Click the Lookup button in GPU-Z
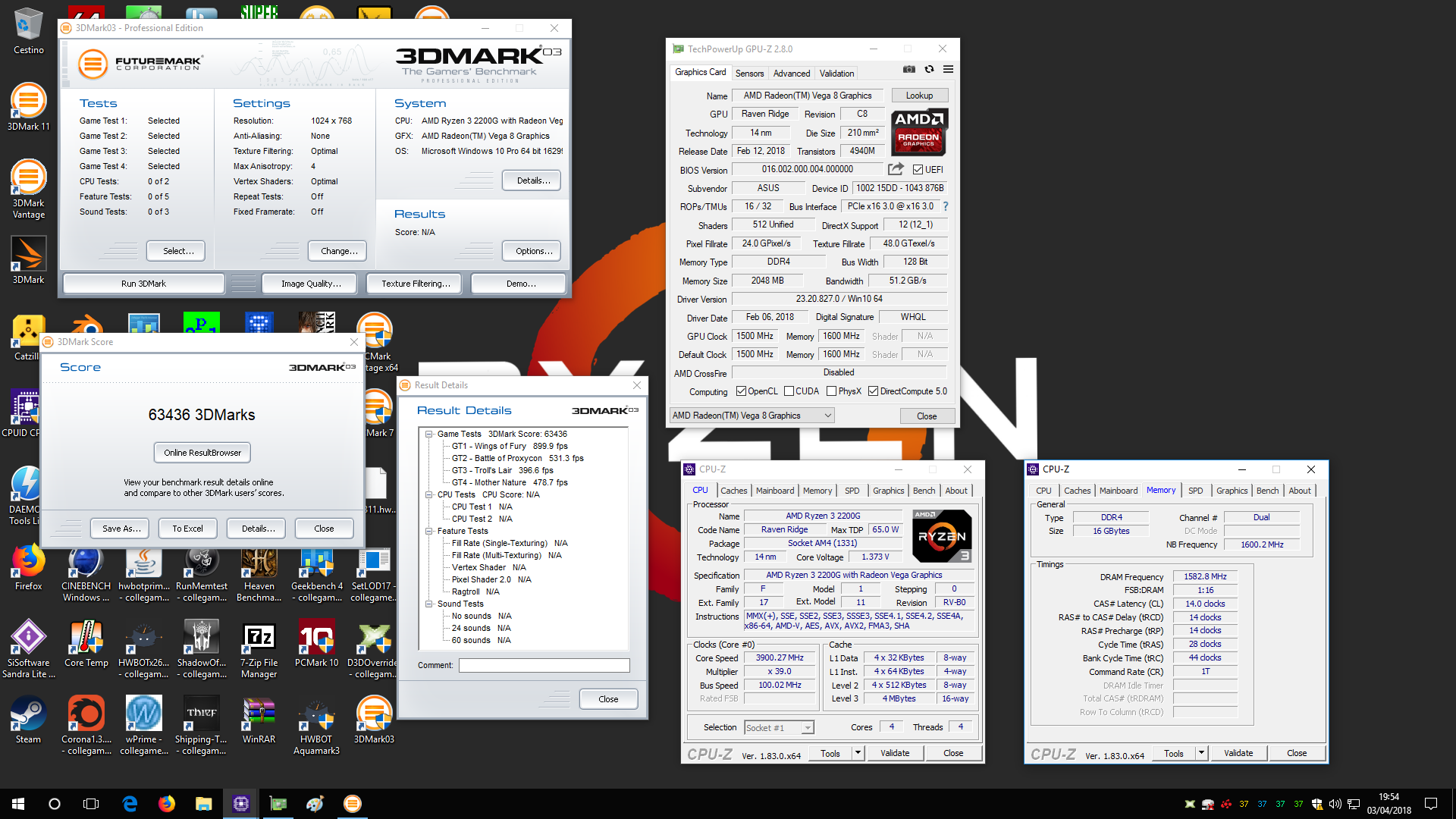The image size is (1456, 819). tap(919, 96)
